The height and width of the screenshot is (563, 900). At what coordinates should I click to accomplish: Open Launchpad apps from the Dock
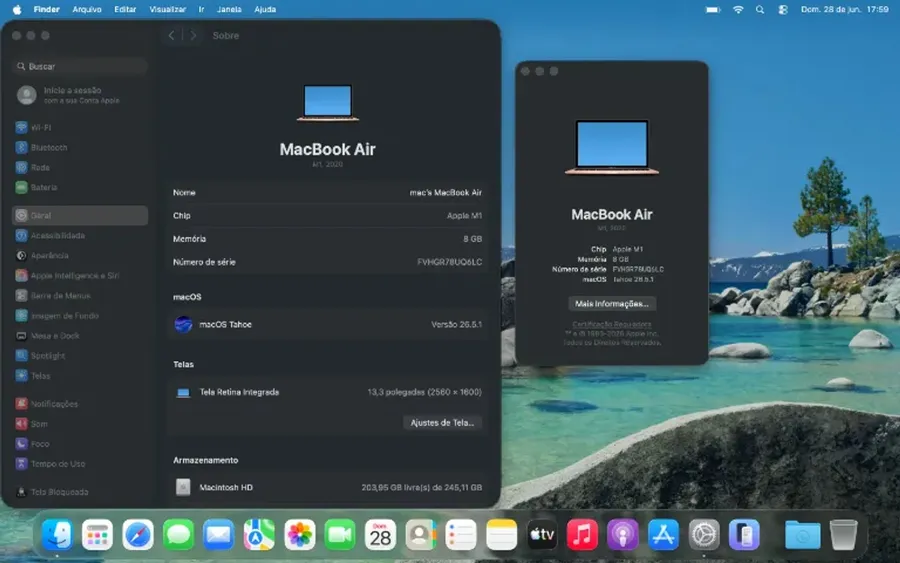(98, 535)
